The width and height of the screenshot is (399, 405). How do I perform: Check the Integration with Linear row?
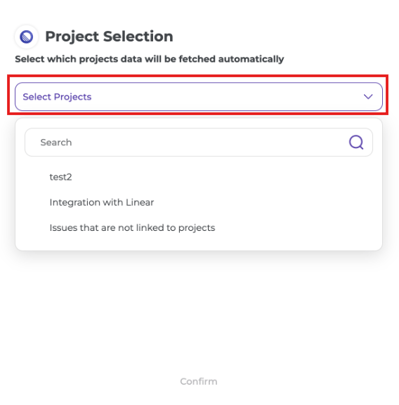click(x=199, y=202)
